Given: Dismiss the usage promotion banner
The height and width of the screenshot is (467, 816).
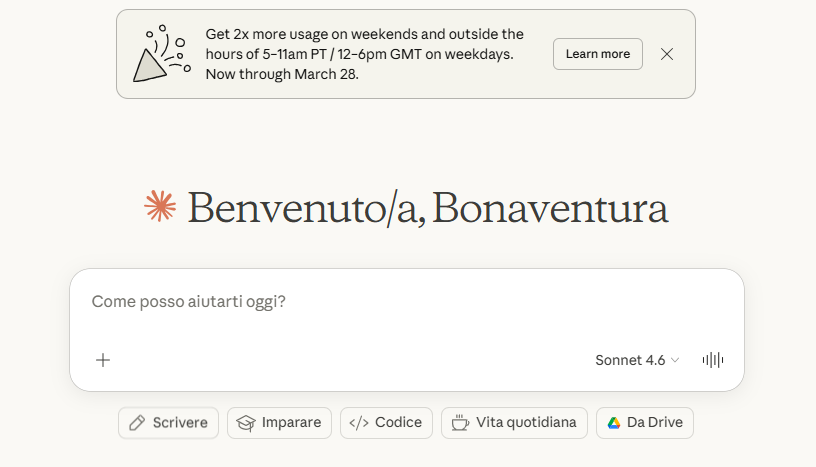Looking at the screenshot, I should (x=667, y=54).
